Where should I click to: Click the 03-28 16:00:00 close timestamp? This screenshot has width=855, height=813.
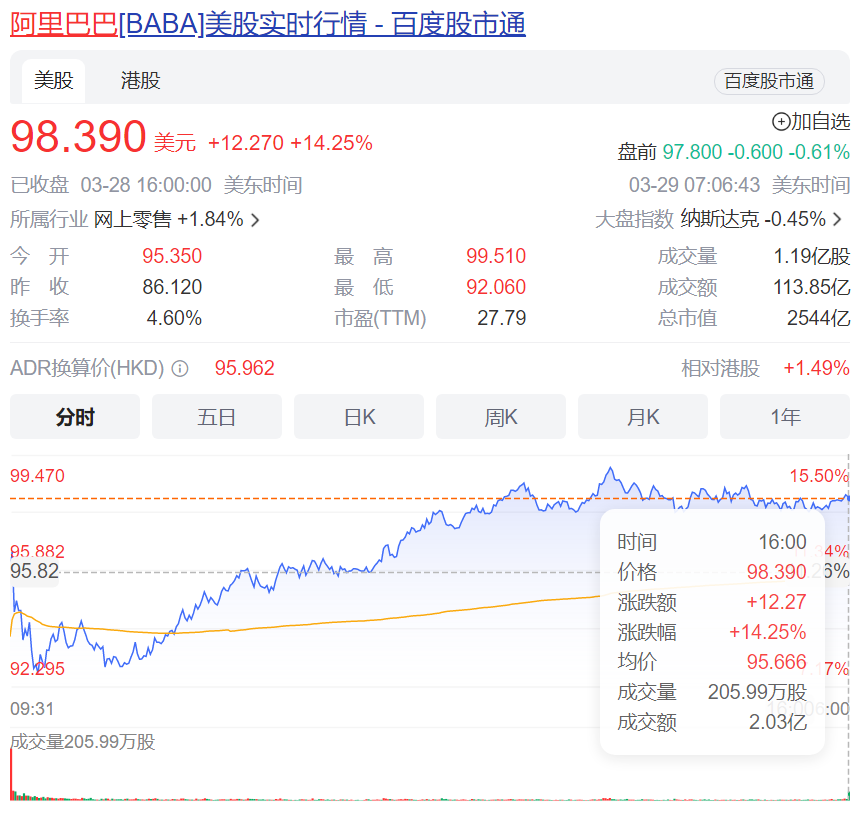[146, 185]
